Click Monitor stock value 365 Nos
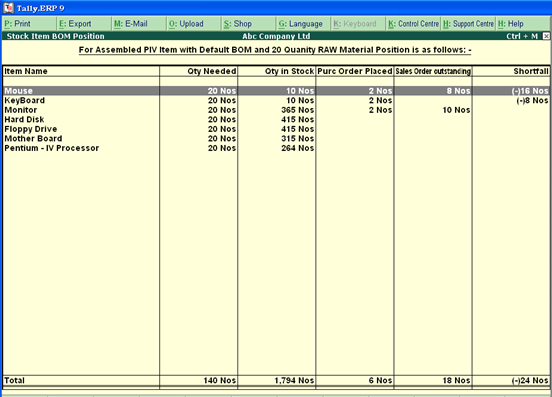This screenshot has width=552, height=397. click(x=297, y=110)
